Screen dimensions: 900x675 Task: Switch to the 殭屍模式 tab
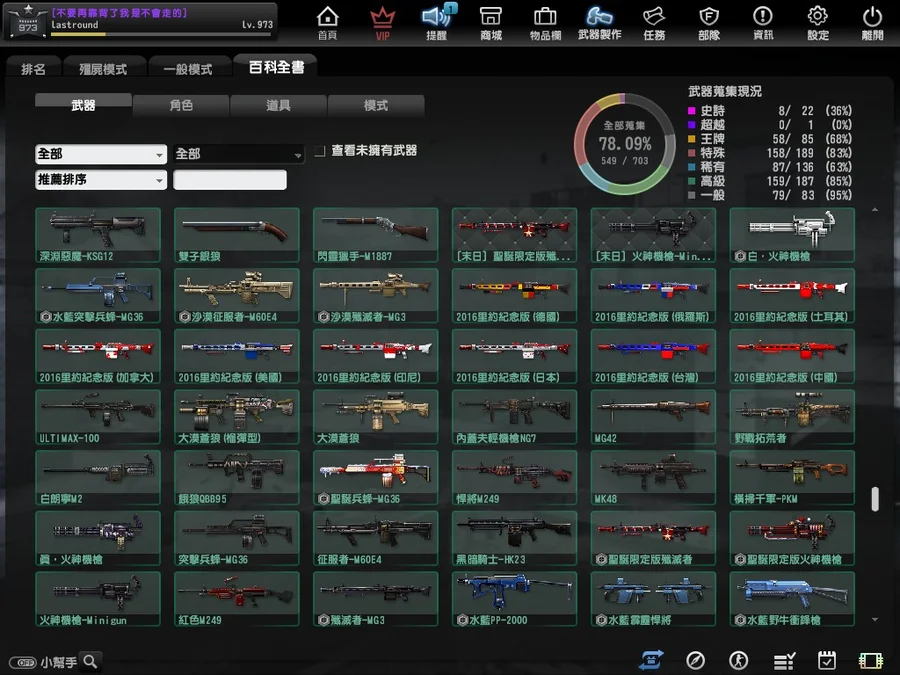[x=103, y=68]
